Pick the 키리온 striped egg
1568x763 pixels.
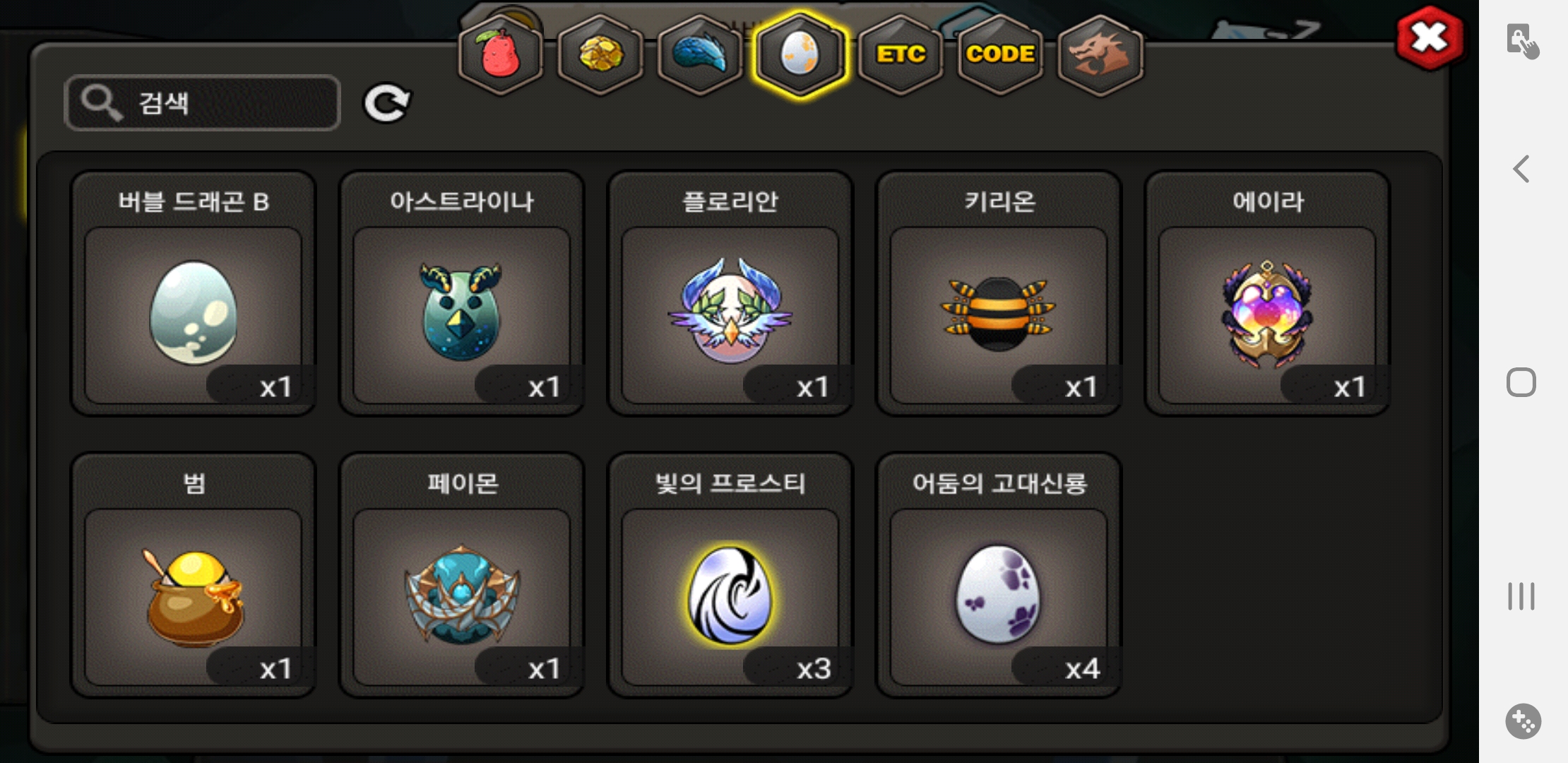click(999, 293)
